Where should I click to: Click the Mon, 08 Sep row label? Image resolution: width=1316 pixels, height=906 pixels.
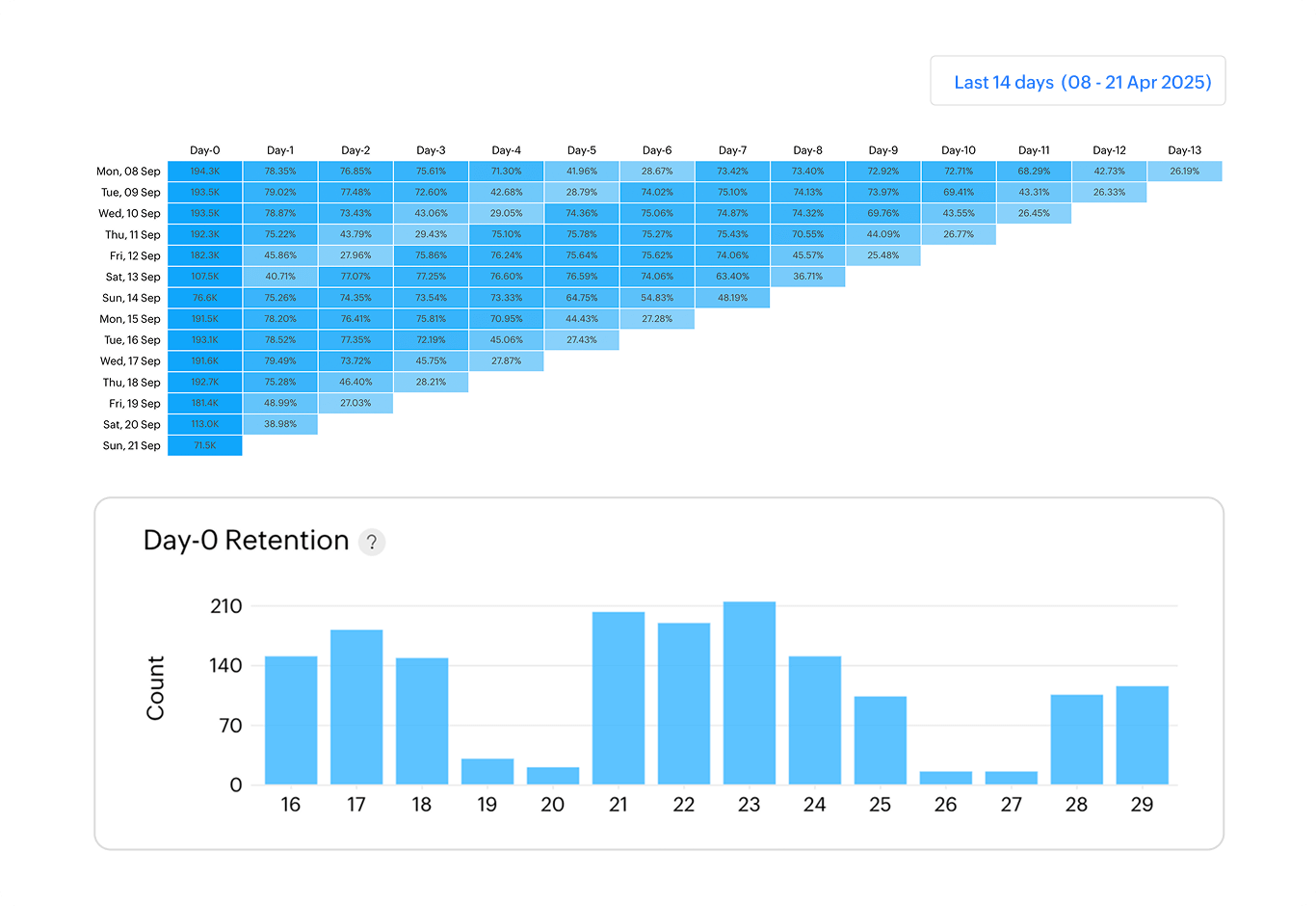click(127, 171)
